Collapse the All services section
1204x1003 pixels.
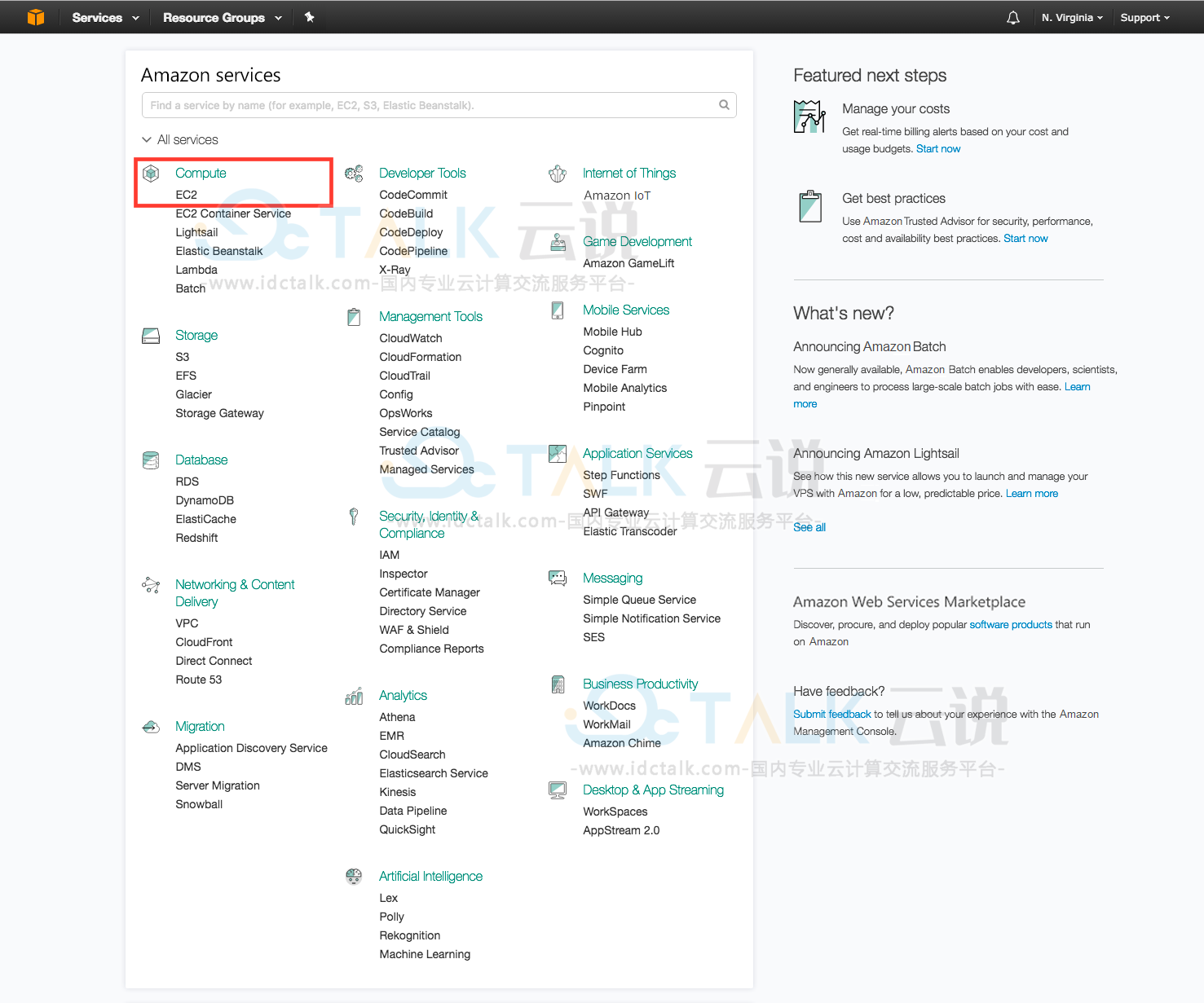point(180,140)
